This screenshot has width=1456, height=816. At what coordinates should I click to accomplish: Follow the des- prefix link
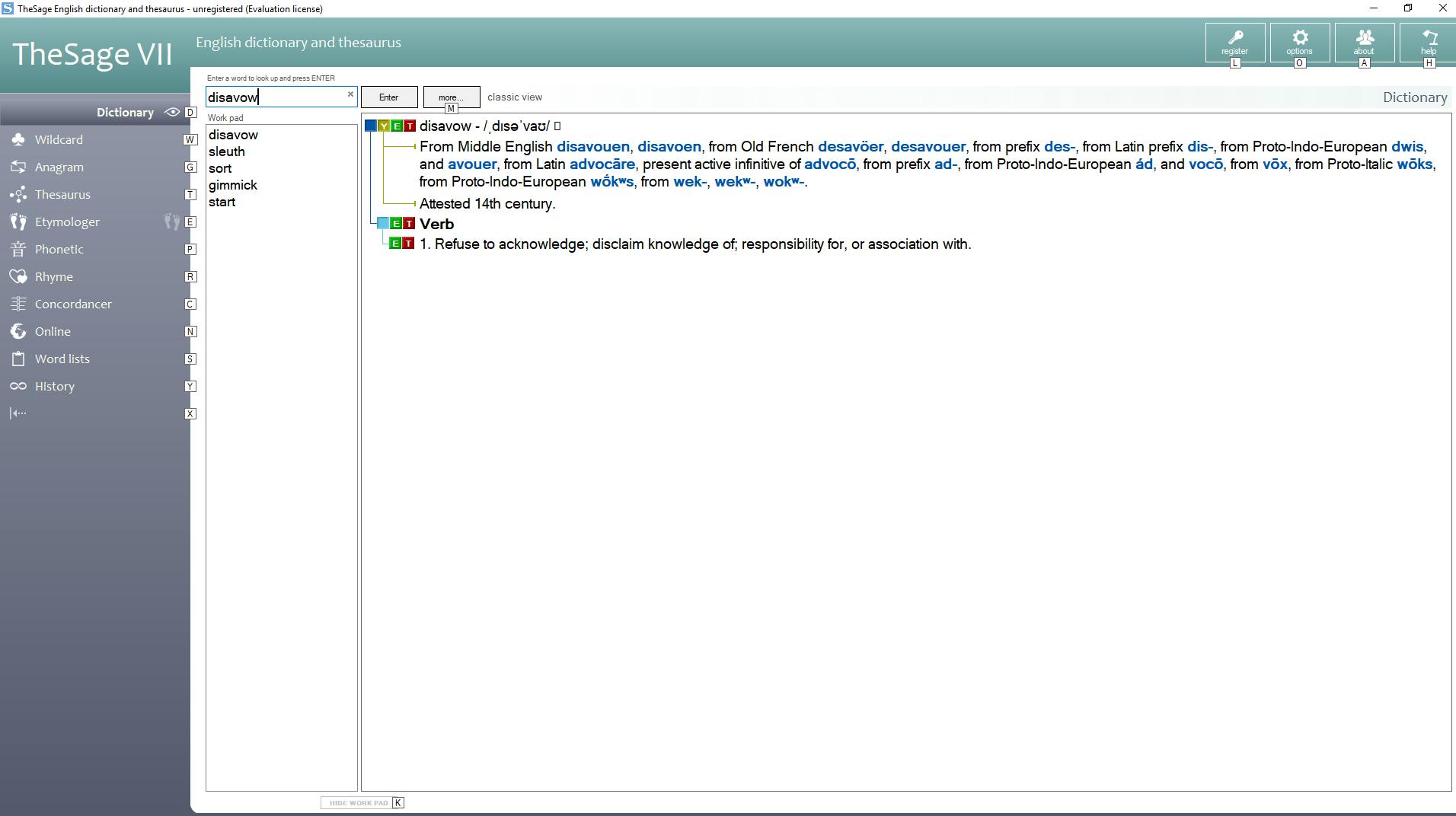(x=1060, y=147)
